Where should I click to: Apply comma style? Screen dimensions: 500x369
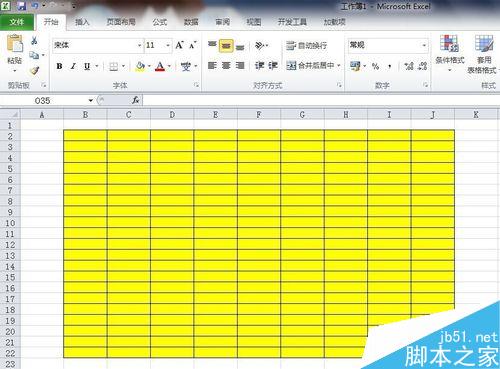tap(389, 67)
